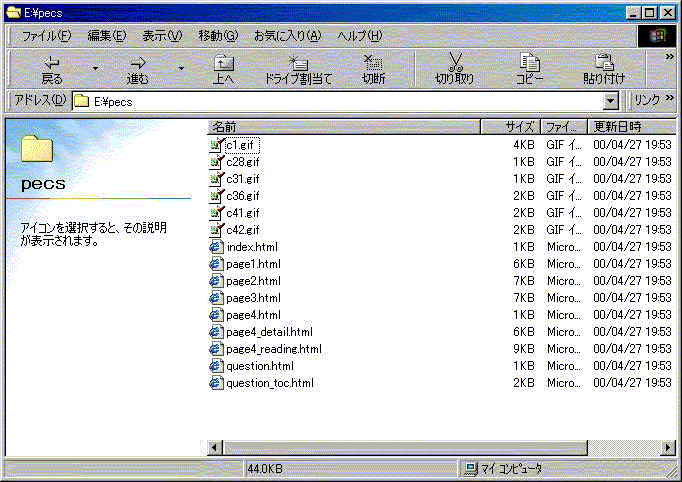
Task: Open the ファイル(F) menu
Action: click(46, 36)
